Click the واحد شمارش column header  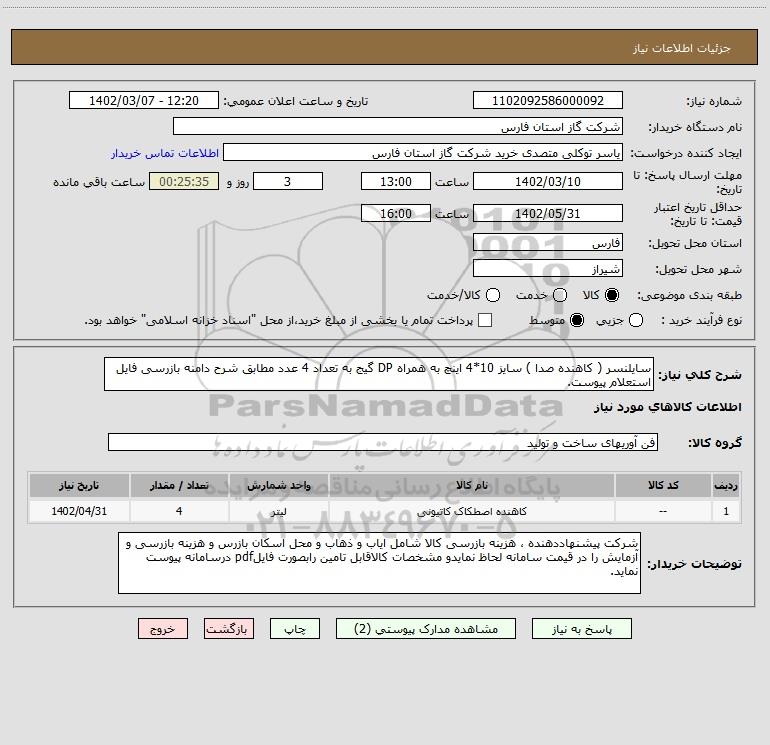point(278,486)
